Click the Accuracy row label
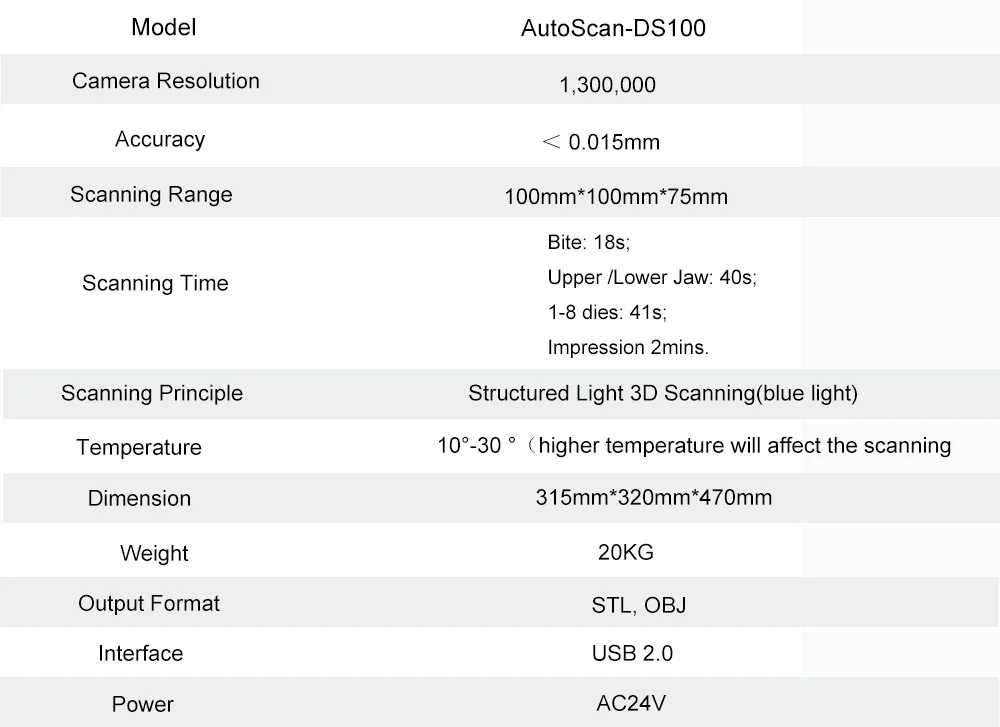The height and width of the screenshot is (727, 1000). pos(160,139)
